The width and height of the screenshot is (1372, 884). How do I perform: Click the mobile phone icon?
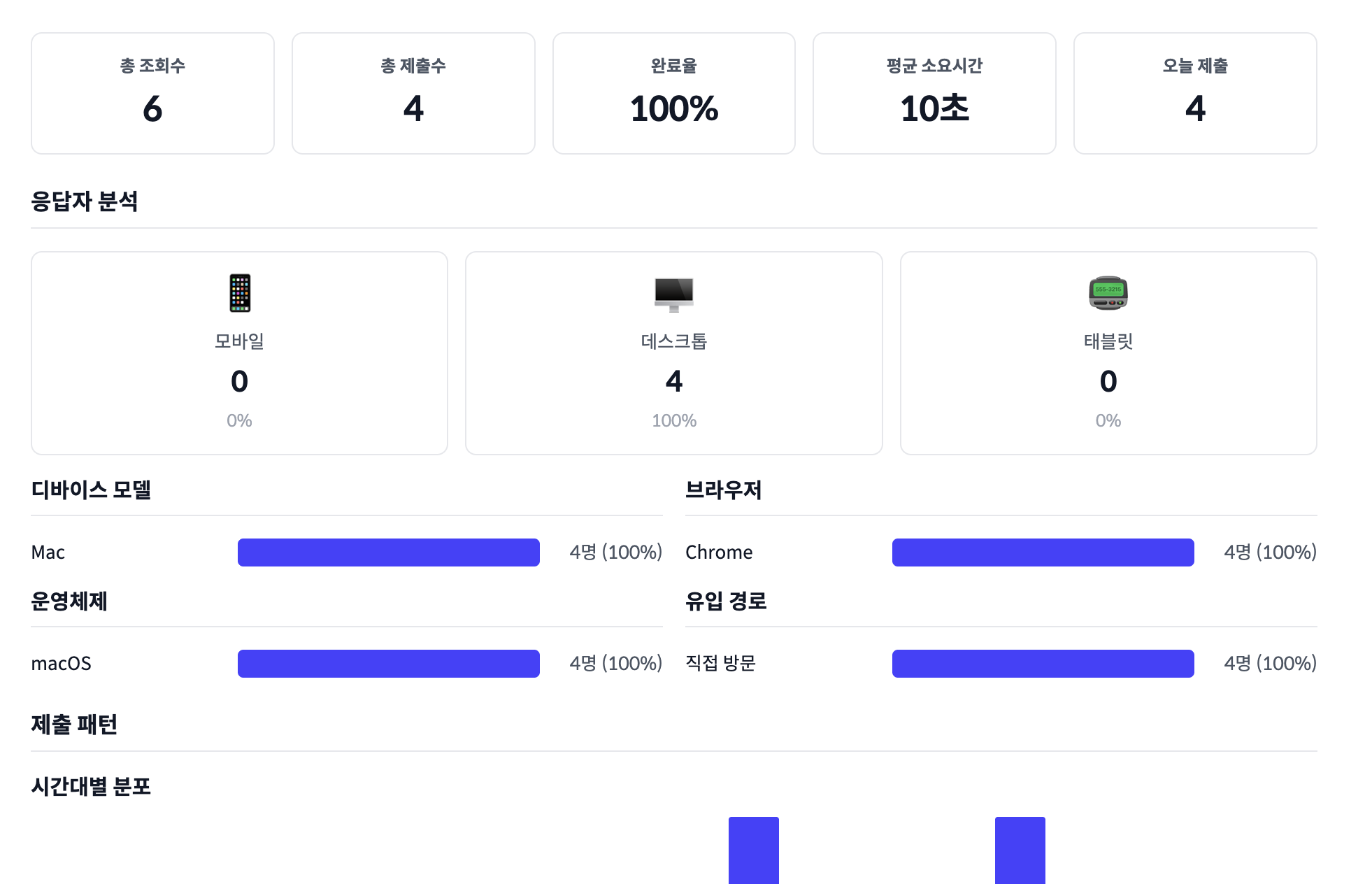[x=239, y=293]
